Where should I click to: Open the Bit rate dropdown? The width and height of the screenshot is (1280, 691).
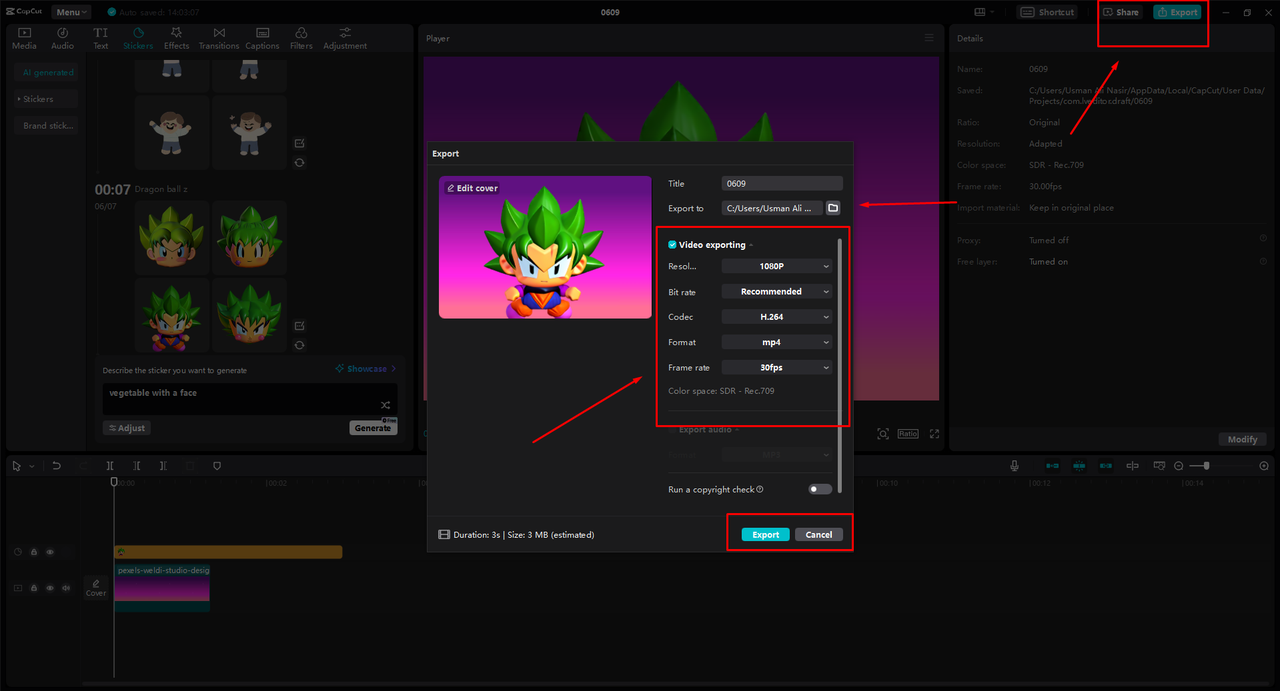tap(776, 292)
